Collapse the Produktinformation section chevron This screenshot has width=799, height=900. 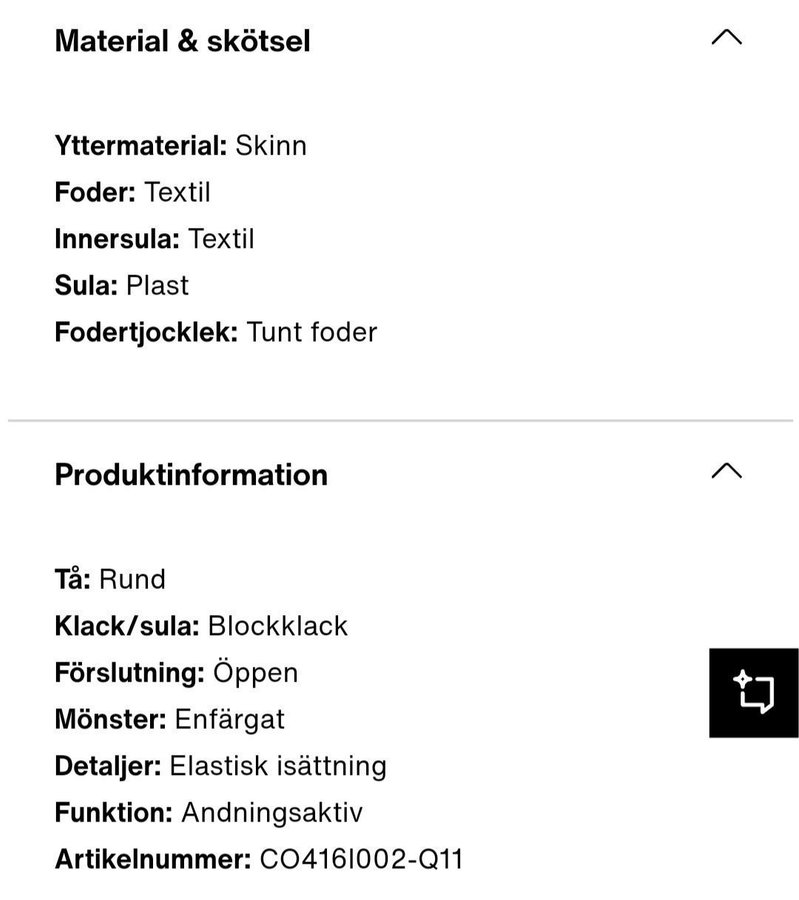point(726,471)
